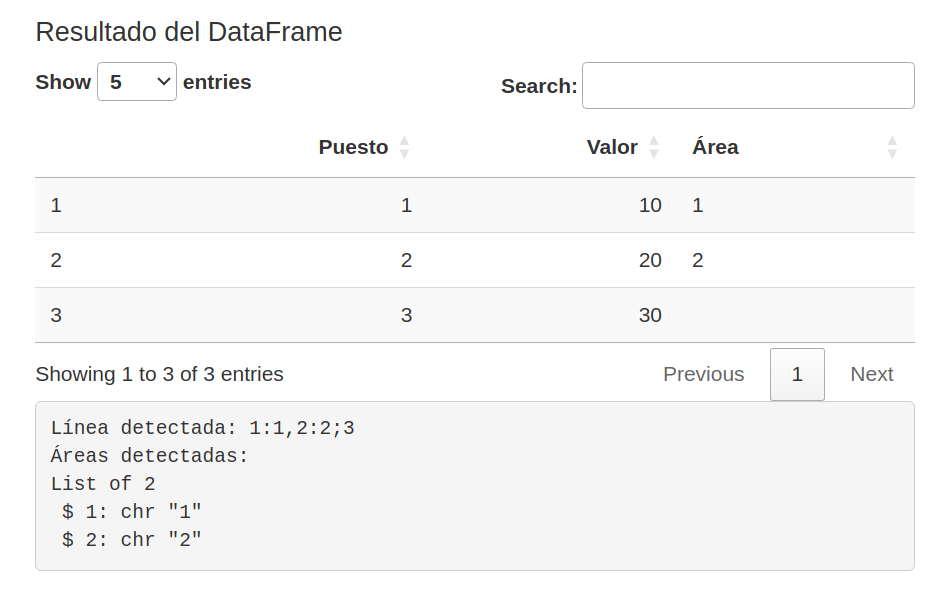Image resolution: width=928 pixels, height=595 pixels.
Task: Click the Valor column header label
Action: coord(612,147)
